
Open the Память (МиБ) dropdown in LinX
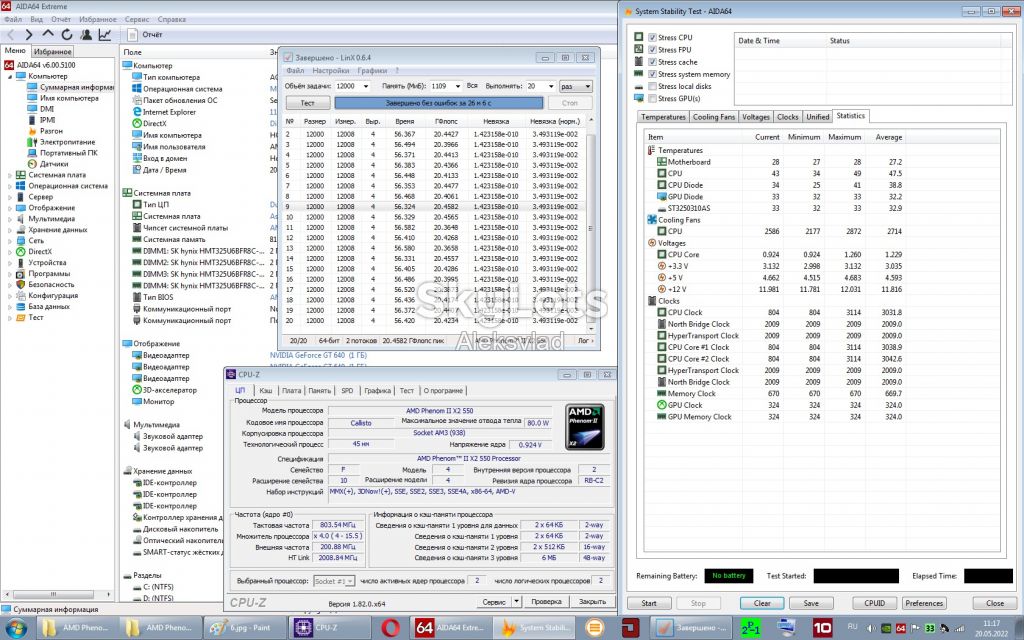pyautogui.click(x=457, y=86)
